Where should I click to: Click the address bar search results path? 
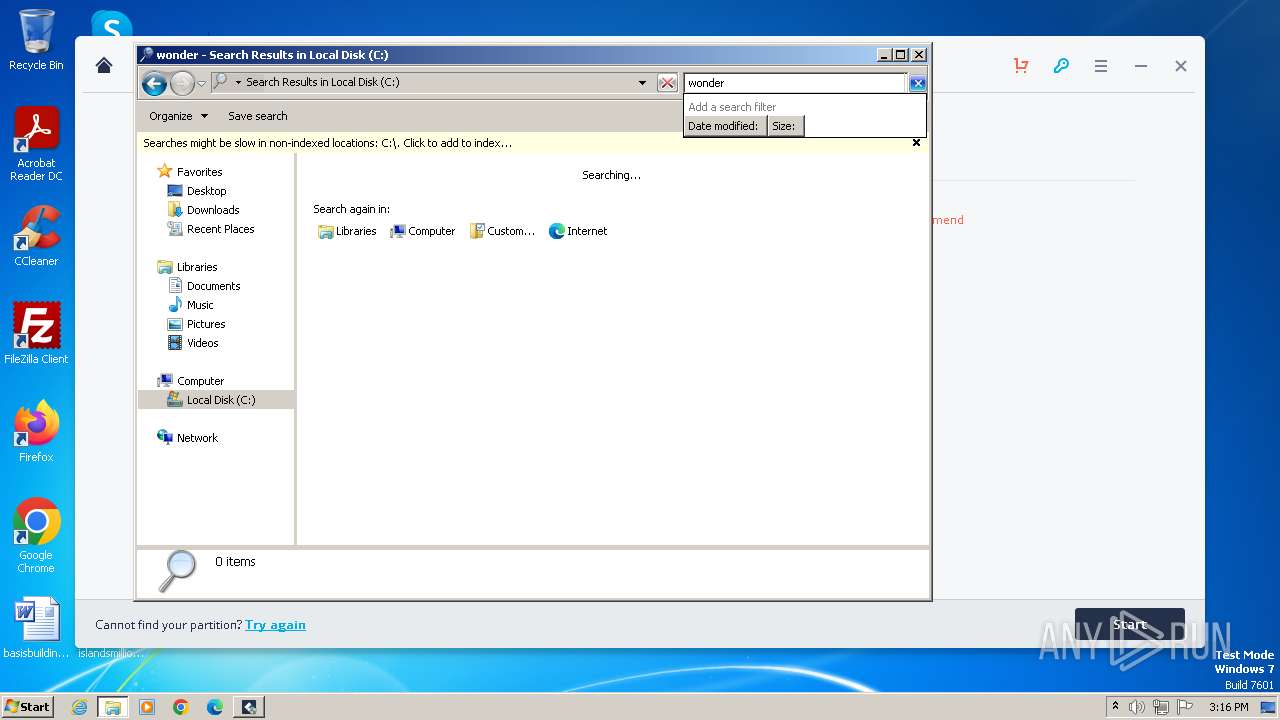tap(323, 82)
